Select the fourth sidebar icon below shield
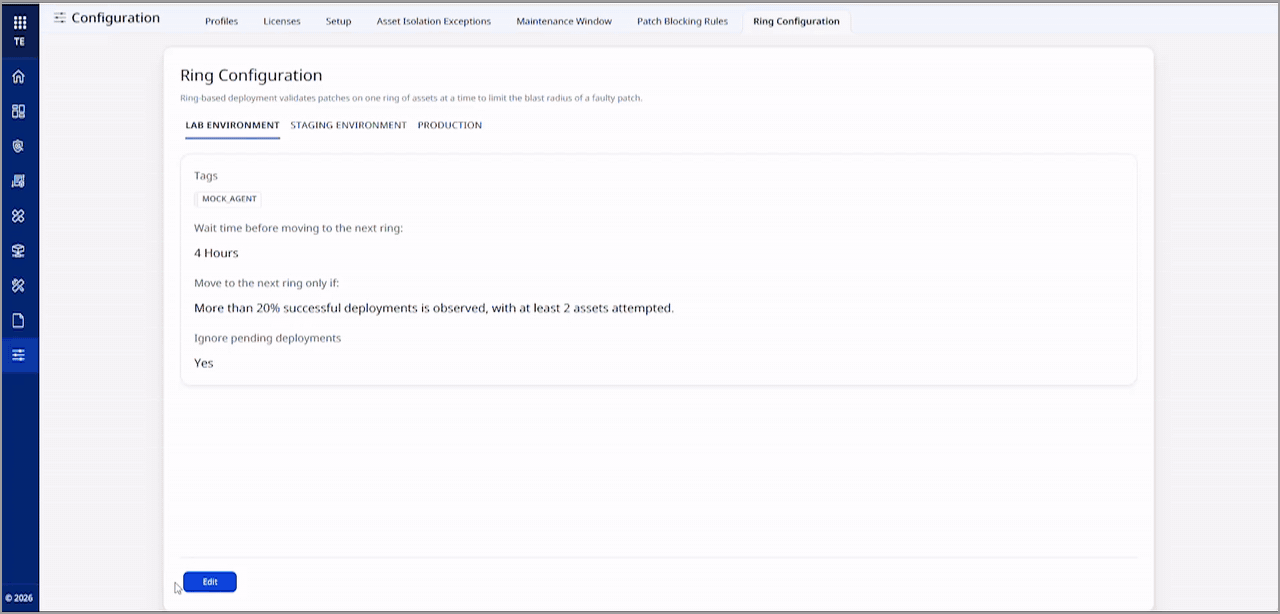Viewport: 1280px width, 614px height. coord(18,181)
